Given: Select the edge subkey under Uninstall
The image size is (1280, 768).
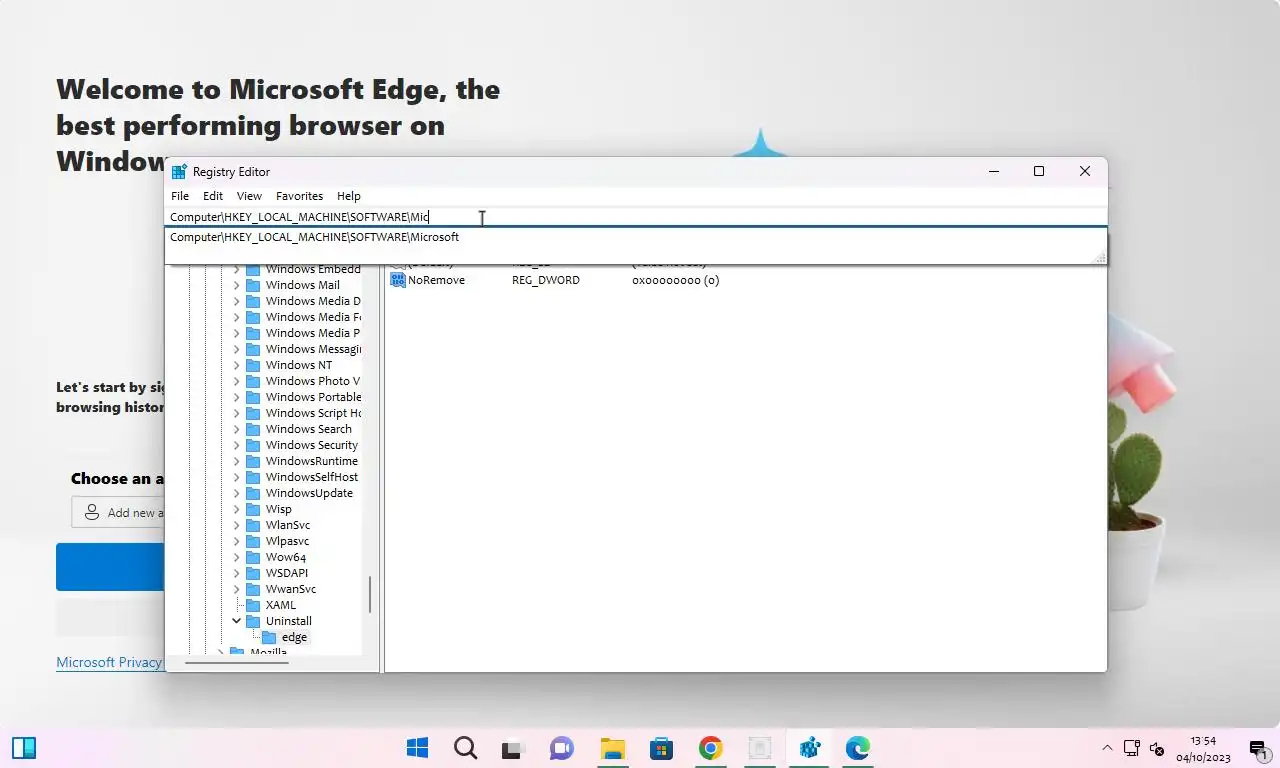Looking at the screenshot, I should click(294, 637).
